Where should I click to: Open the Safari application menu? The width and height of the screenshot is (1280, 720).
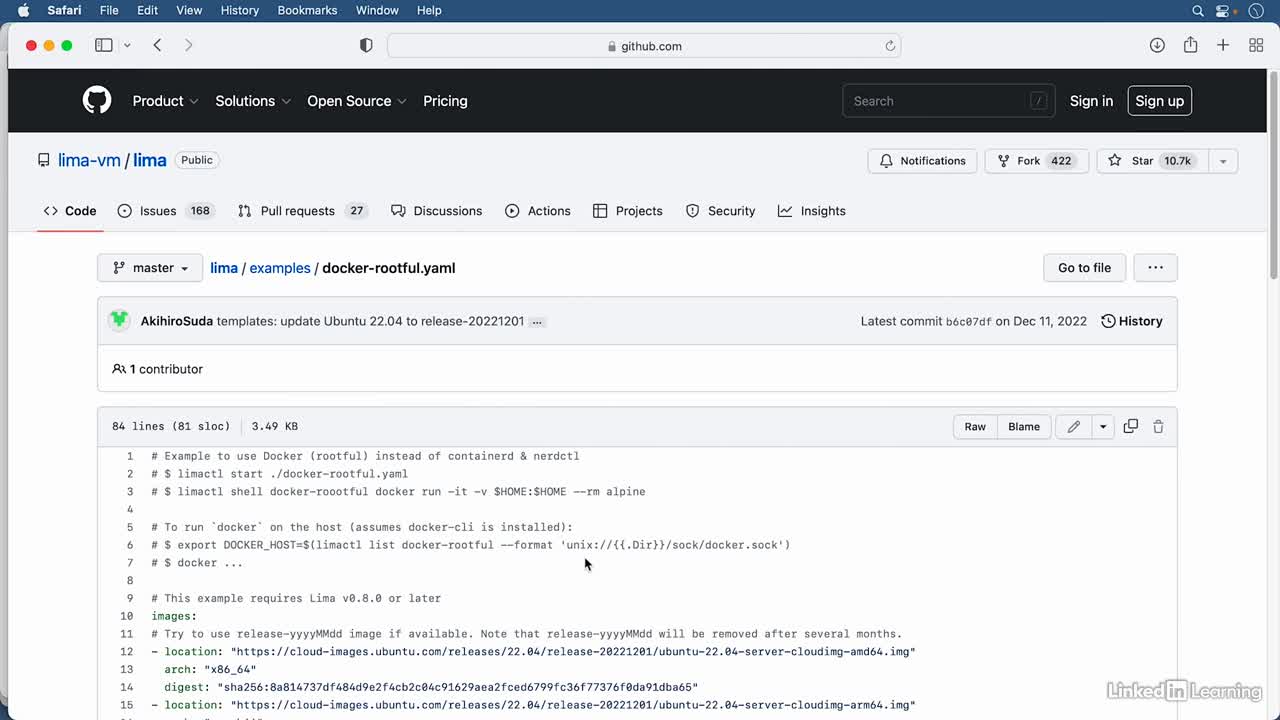click(x=64, y=10)
